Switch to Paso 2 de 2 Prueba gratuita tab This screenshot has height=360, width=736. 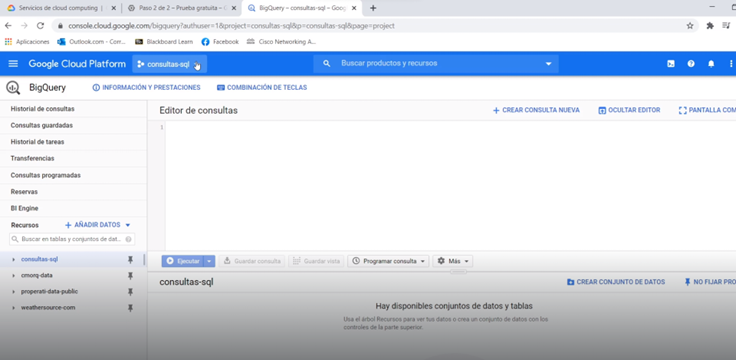point(181,8)
